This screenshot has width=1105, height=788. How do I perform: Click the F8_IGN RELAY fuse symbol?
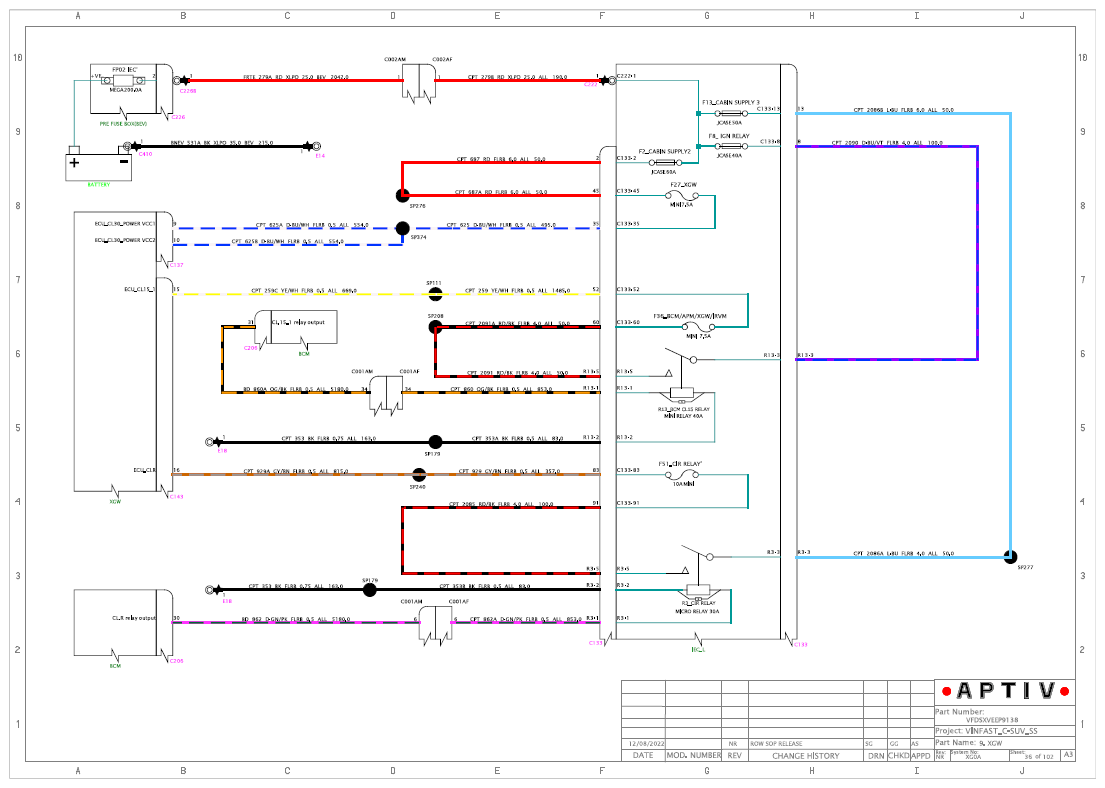(x=731, y=147)
